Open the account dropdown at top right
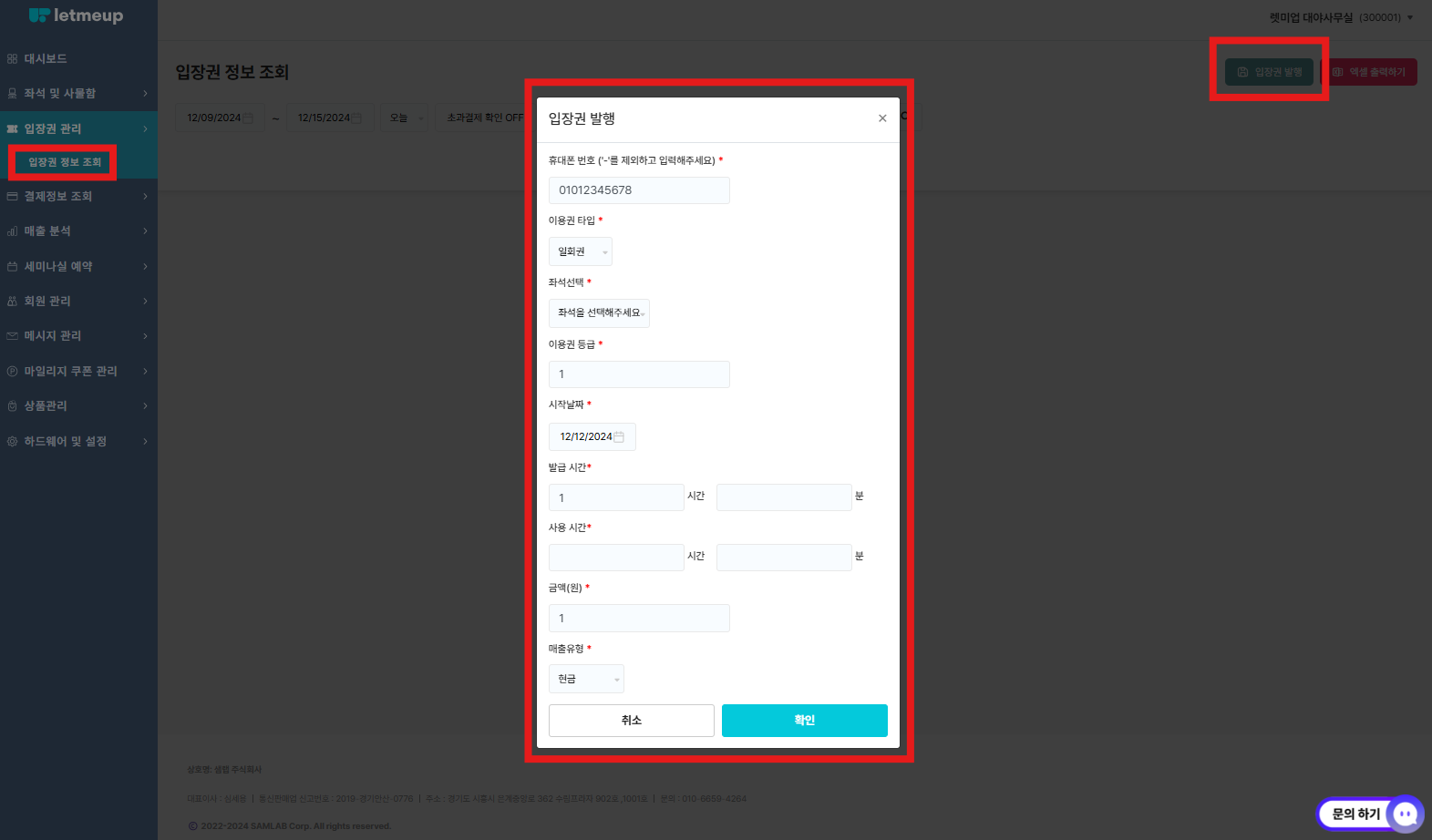This screenshot has height=840, width=1432. pyautogui.click(x=1340, y=17)
